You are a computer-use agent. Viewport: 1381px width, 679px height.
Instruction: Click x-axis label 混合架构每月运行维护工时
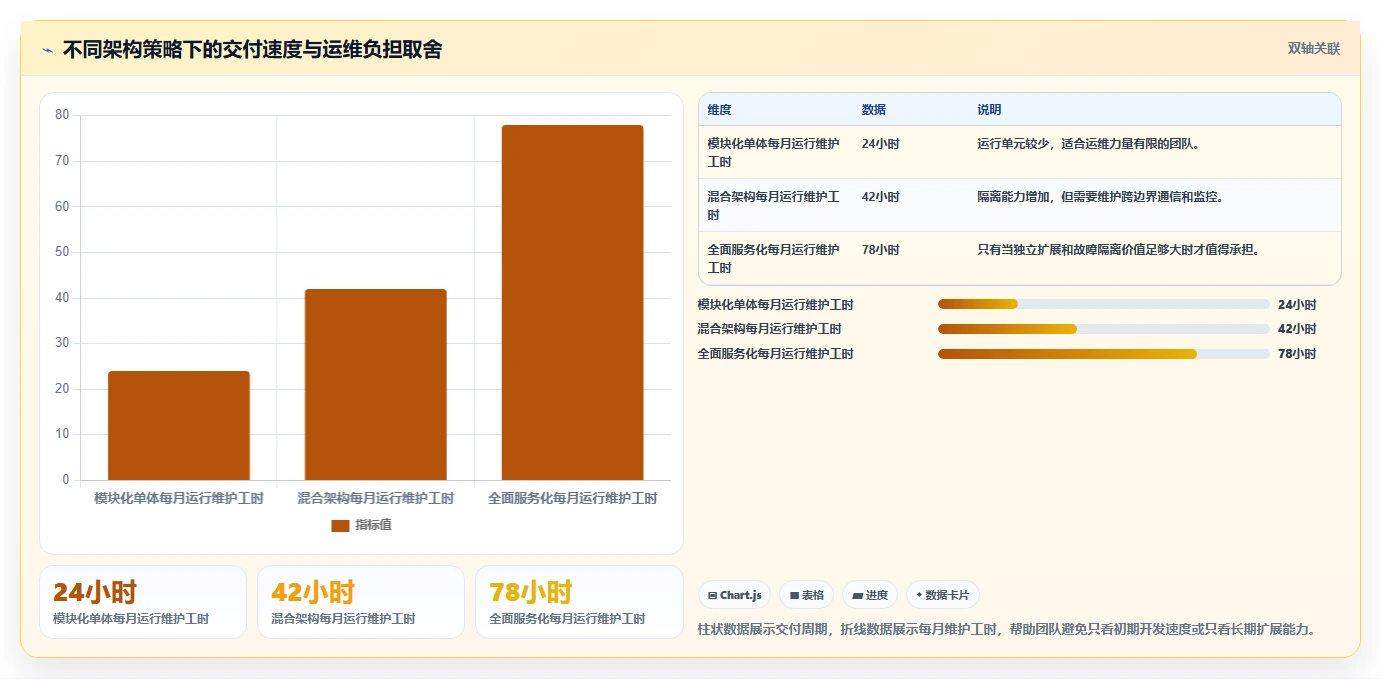click(x=376, y=498)
